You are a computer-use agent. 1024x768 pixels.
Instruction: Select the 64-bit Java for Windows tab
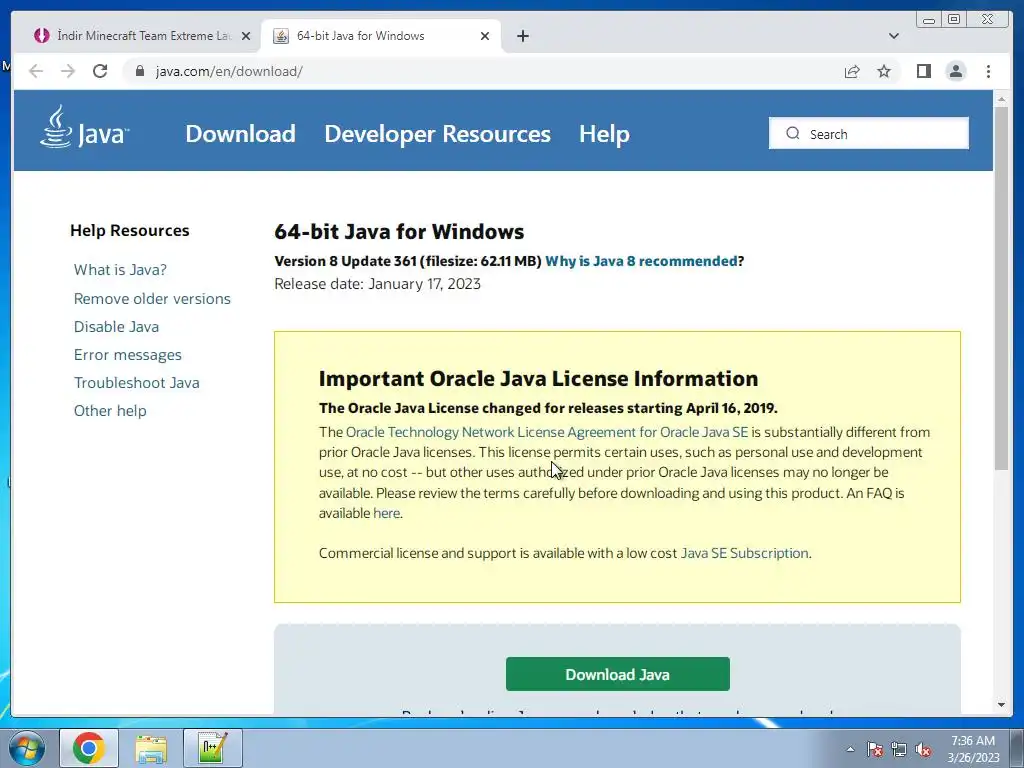point(381,36)
